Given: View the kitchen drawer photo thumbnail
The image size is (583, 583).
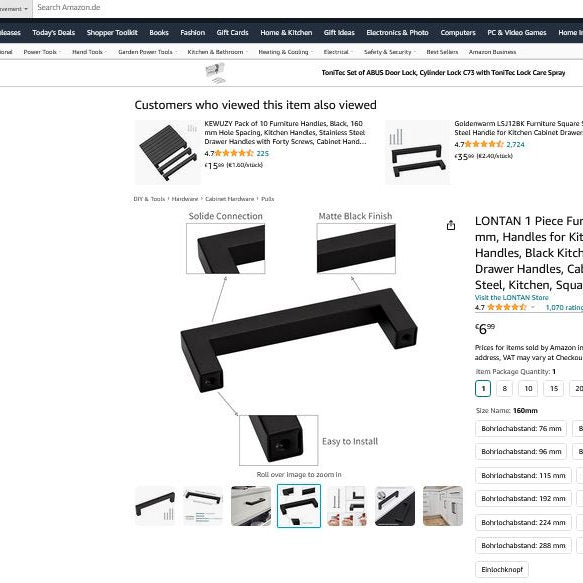Looking at the screenshot, I should click(251, 506).
